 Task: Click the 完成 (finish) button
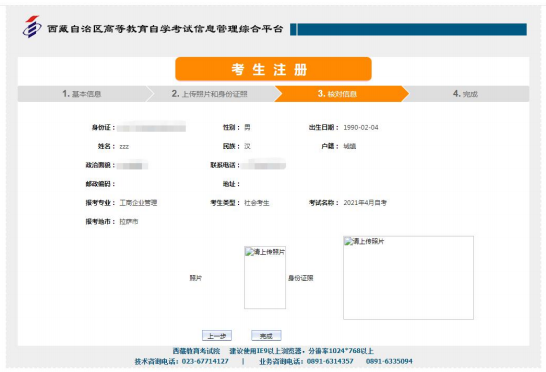(x=266, y=336)
